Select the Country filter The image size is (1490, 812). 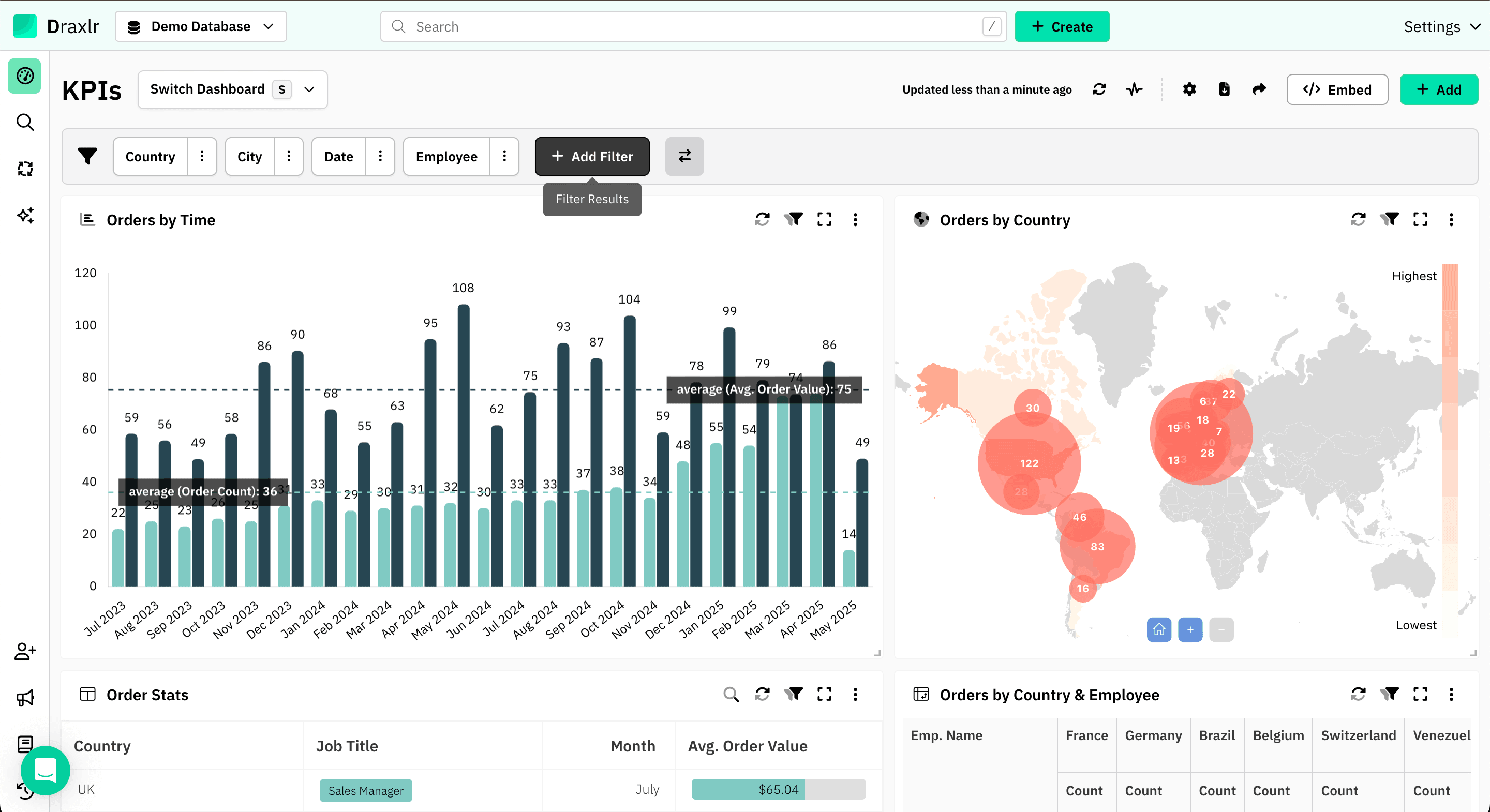[151, 156]
